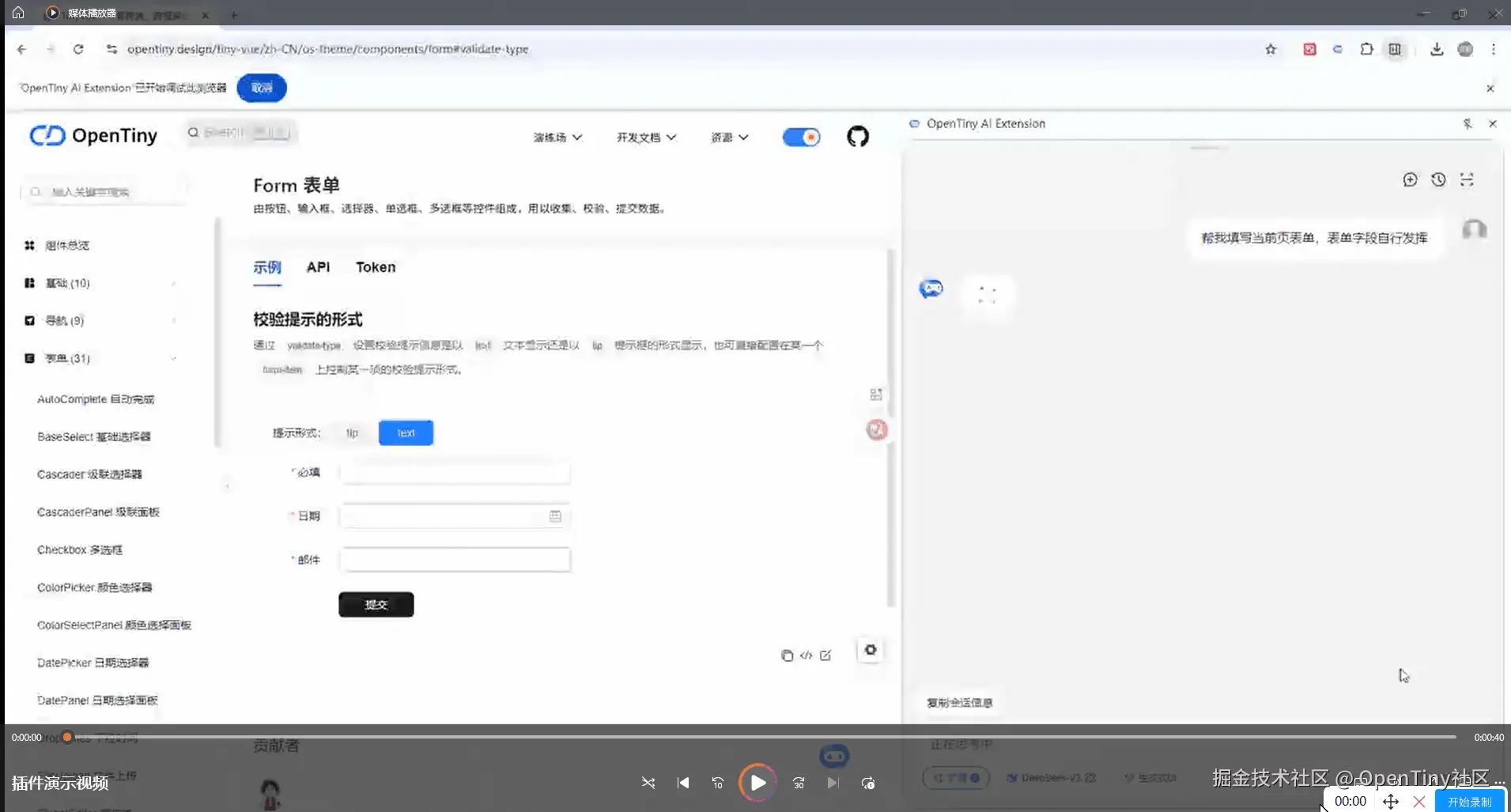Click the new chat plus icon
This screenshot has width=1511, height=812.
tap(1410, 179)
